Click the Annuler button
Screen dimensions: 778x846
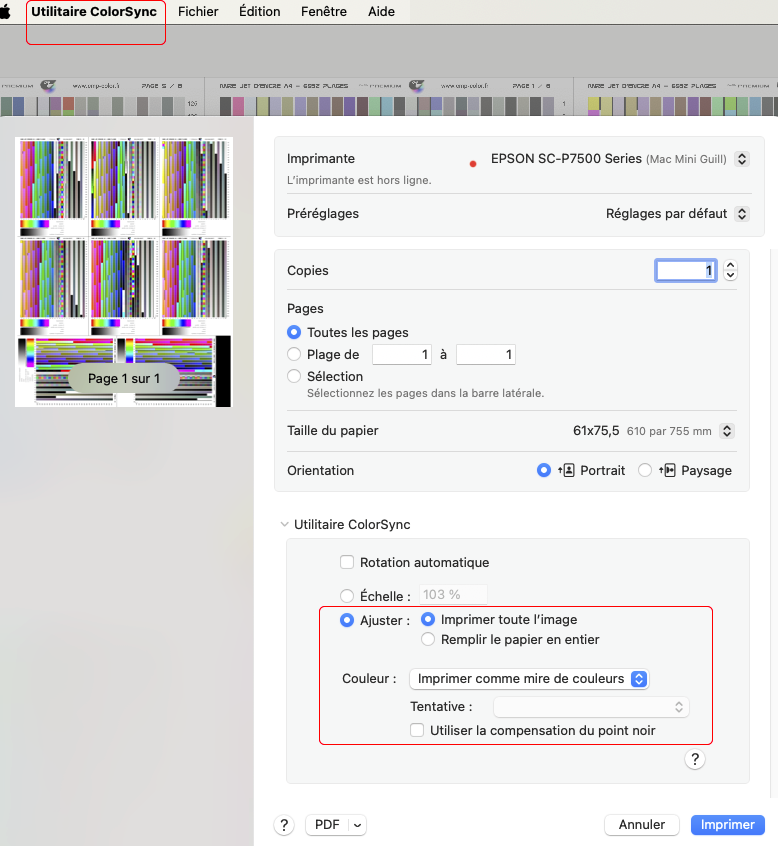641,825
